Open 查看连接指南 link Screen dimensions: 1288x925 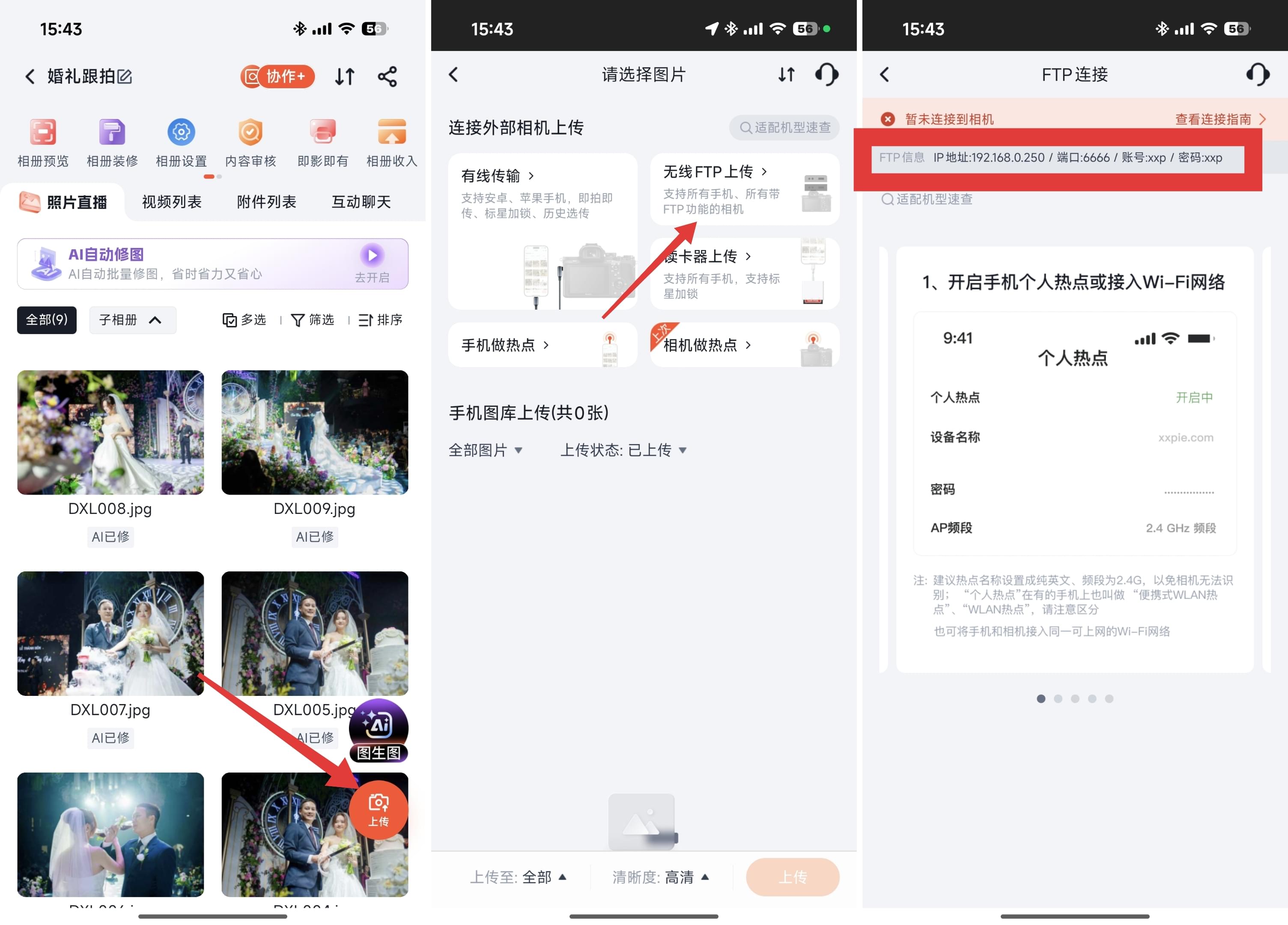(1220, 119)
